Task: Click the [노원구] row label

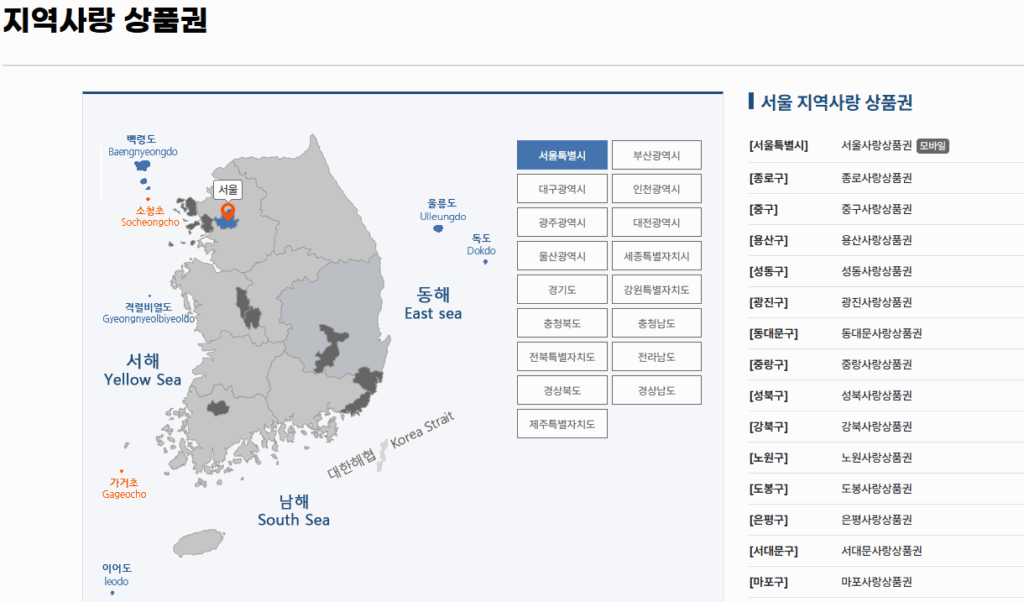Action: point(768,458)
